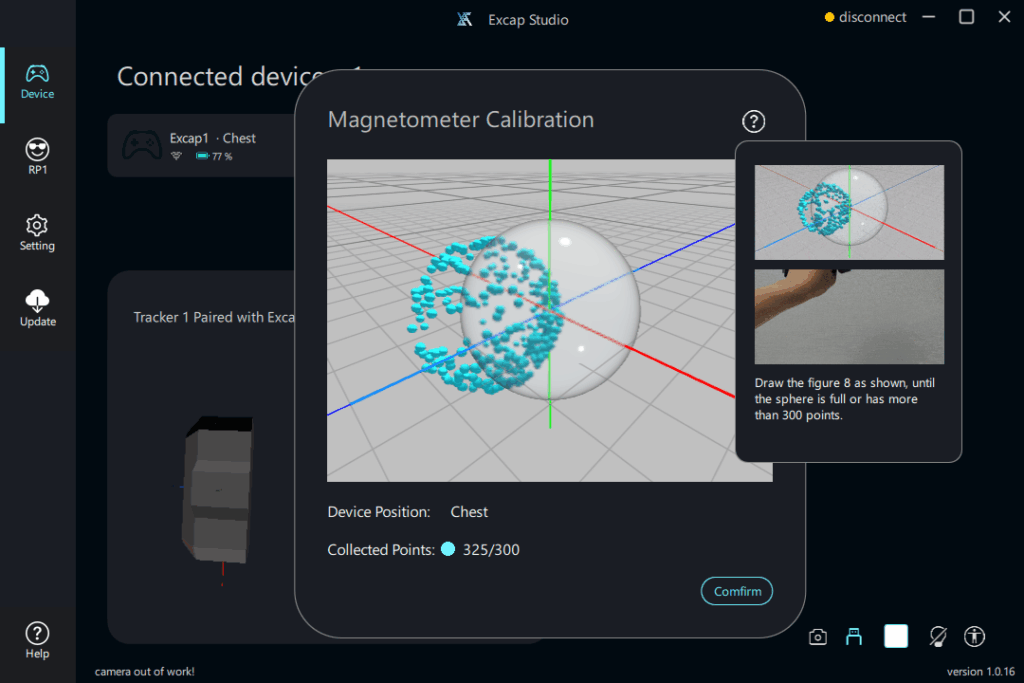Click the USB dongle icon
Screen dimensions: 1024x683
854,636
